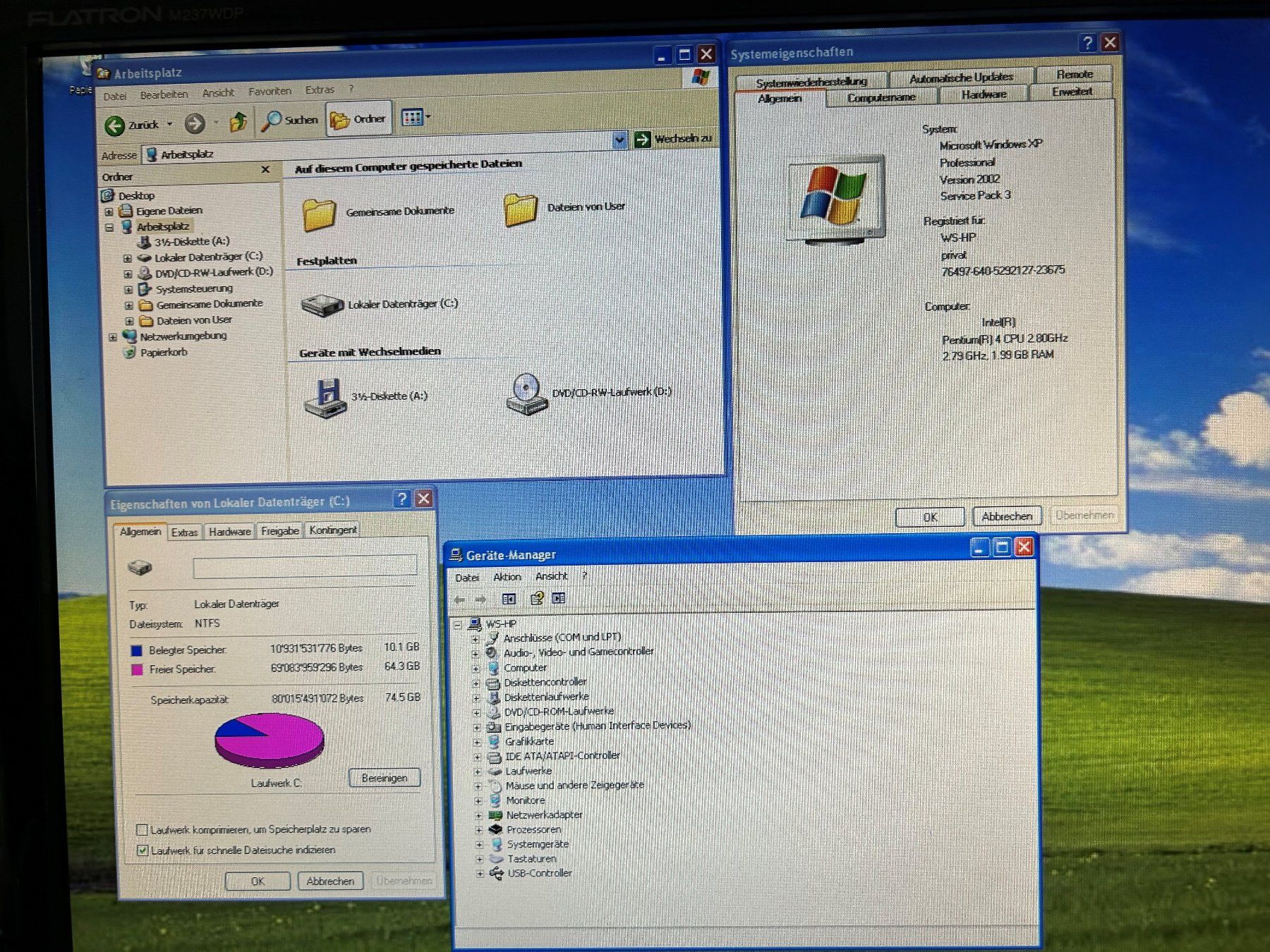Expand Eigene Dateien in folder tree
1270x952 pixels.
click(109, 212)
